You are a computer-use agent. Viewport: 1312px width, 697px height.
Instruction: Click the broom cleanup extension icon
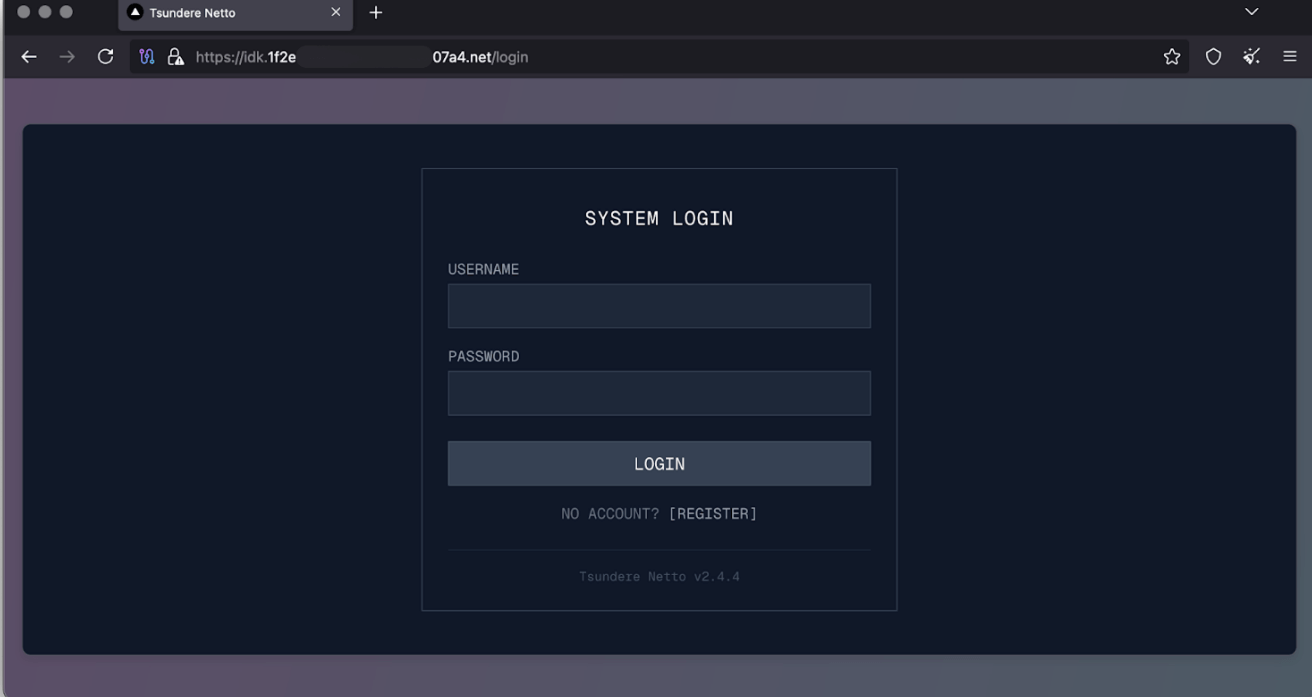(x=1251, y=57)
